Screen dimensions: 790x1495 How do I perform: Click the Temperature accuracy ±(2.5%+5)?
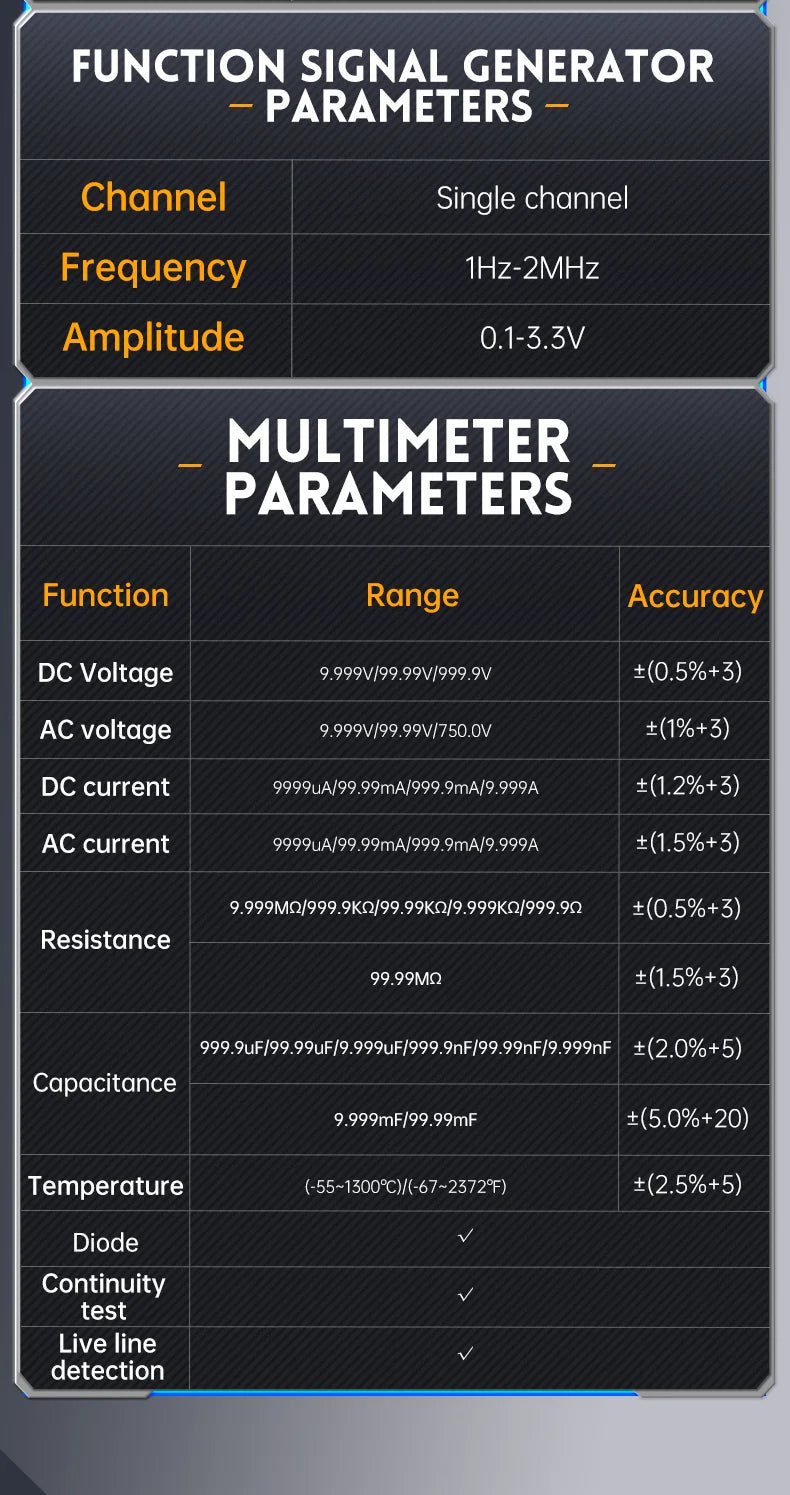(688, 1185)
